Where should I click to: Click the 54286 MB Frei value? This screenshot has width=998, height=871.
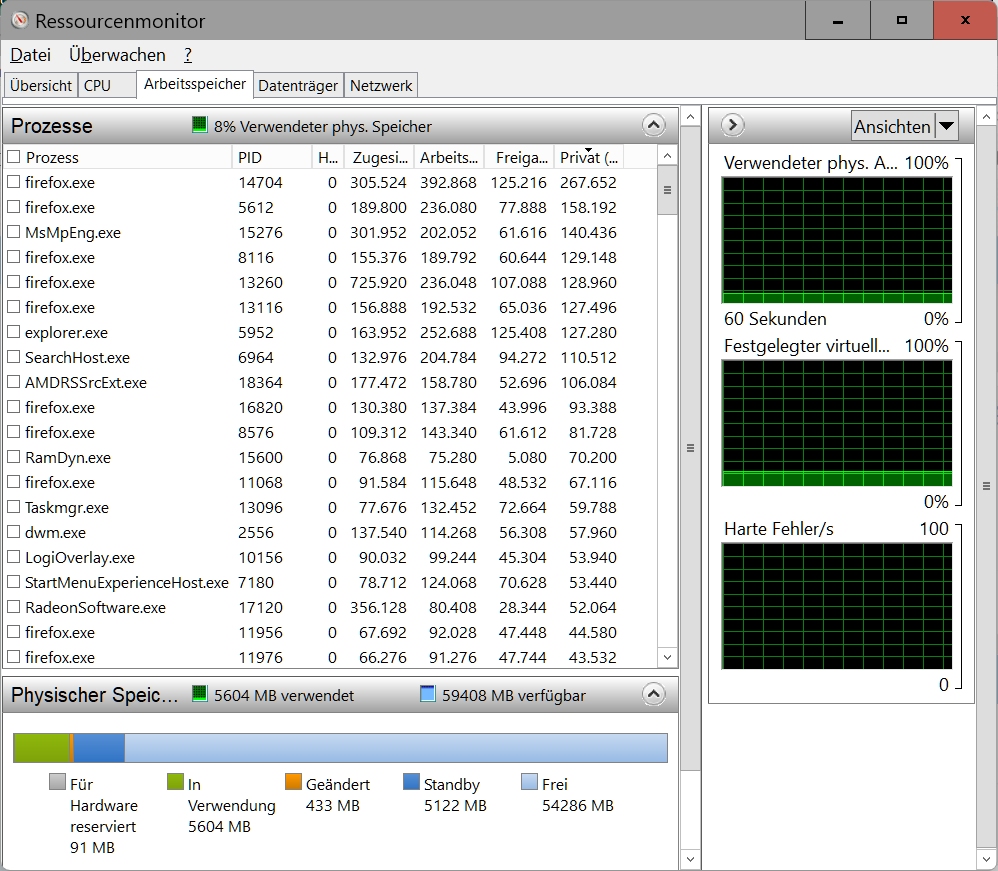(x=577, y=805)
